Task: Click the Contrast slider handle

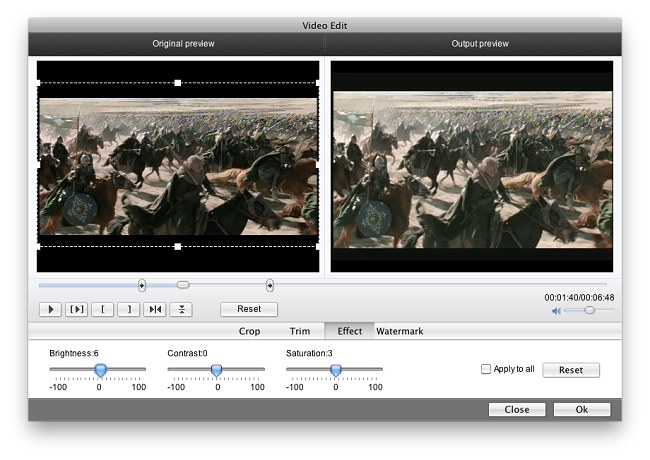Action: click(216, 370)
